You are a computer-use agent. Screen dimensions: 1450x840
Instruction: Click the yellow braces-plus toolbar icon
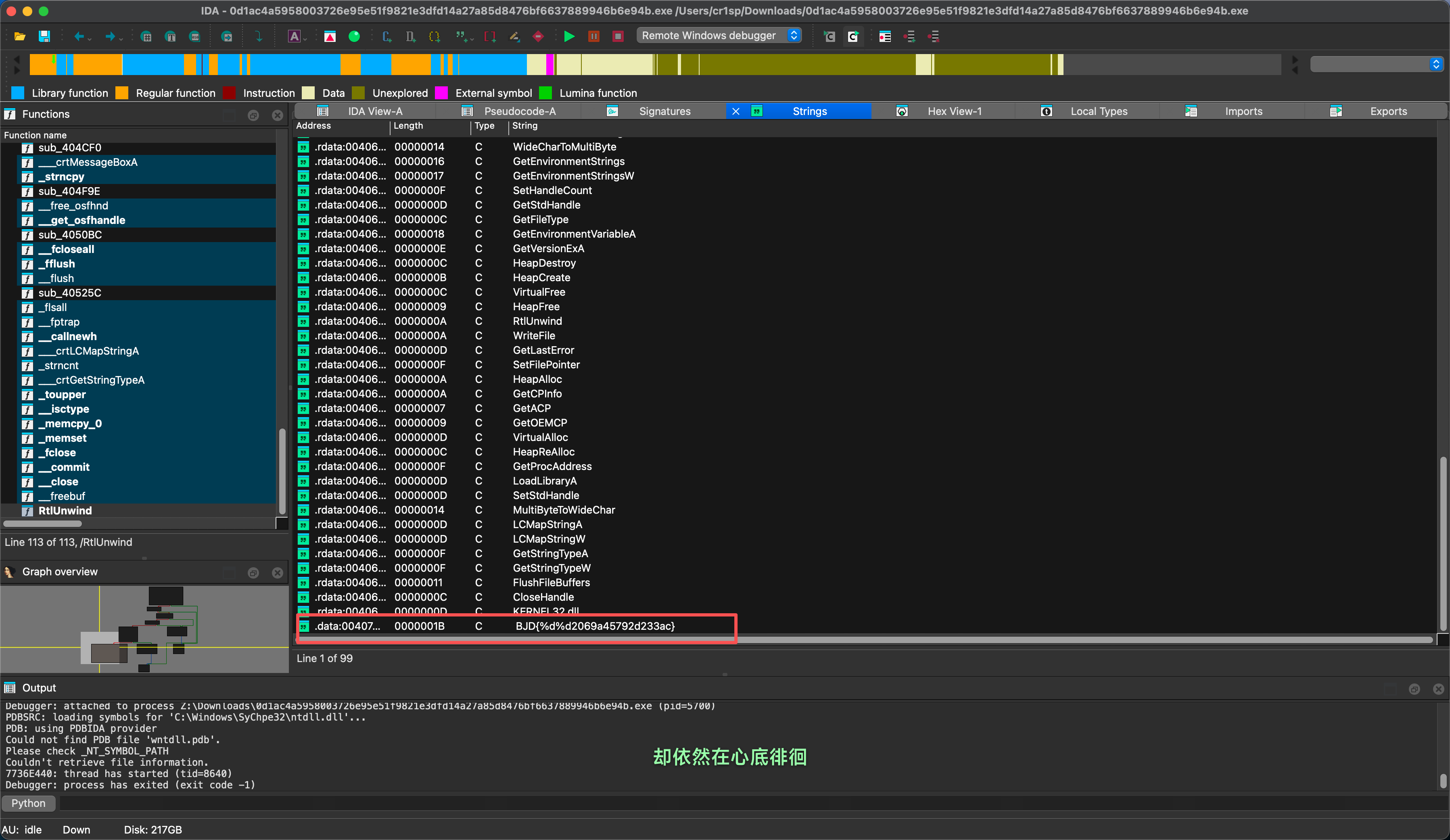tap(435, 36)
